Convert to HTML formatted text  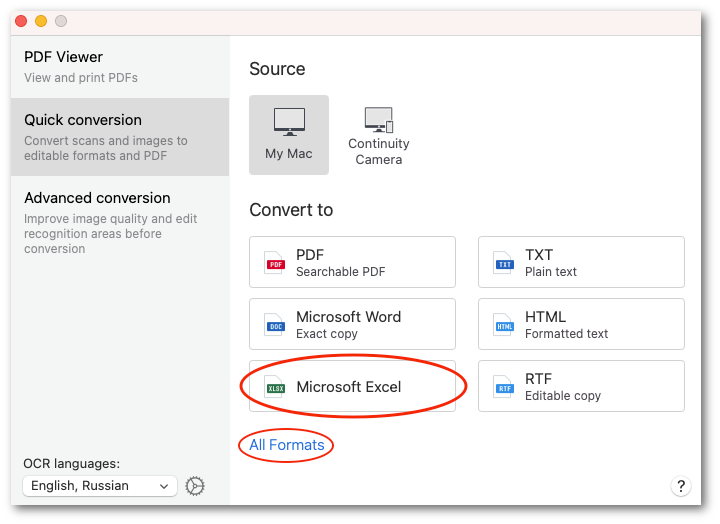tap(581, 324)
